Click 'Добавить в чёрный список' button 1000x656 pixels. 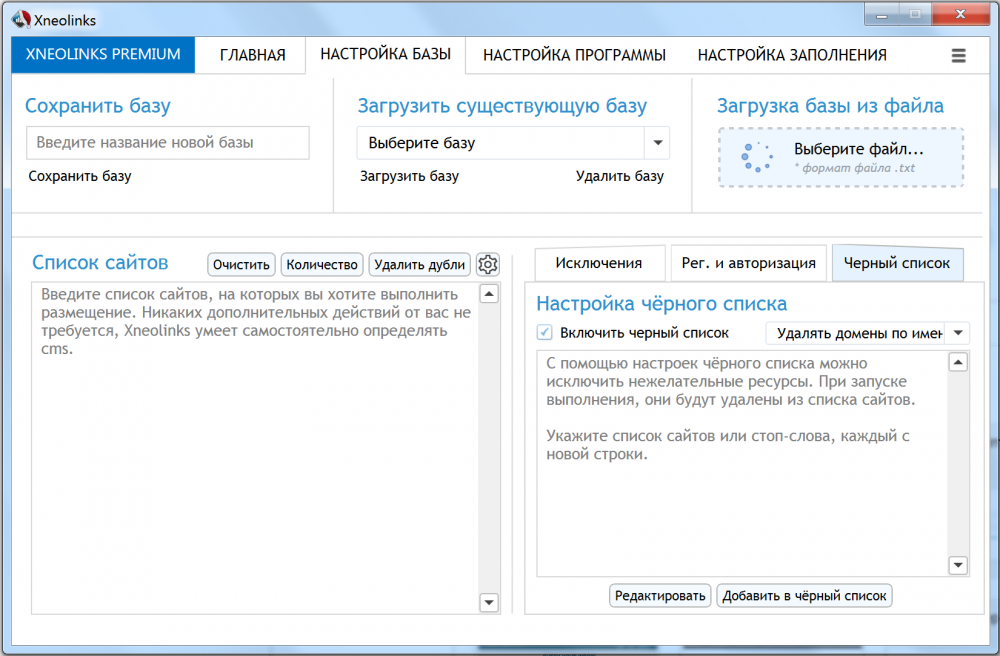tap(804, 595)
